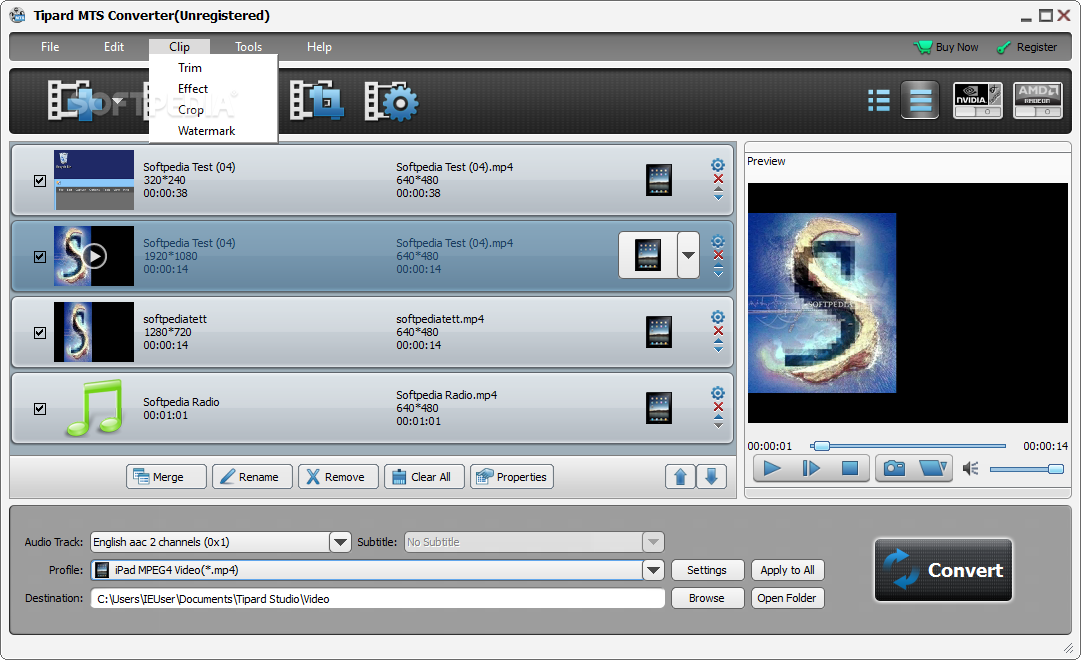Uncheck the first Softpedia Test (04) 320*240 item
Image resolution: width=1081 pixels, height=660 pixels.
point(40,181)
